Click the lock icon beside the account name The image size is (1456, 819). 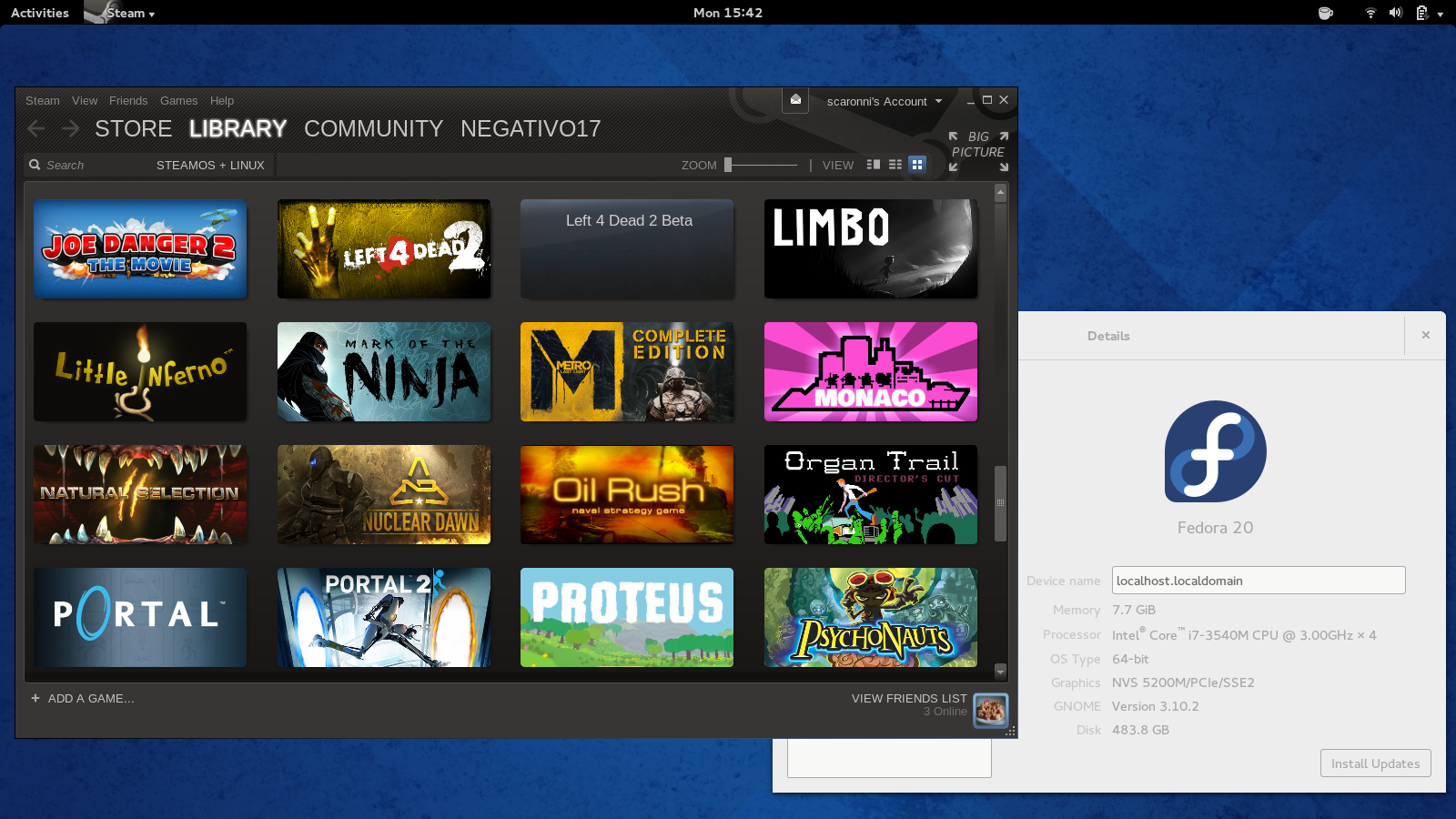795,100
